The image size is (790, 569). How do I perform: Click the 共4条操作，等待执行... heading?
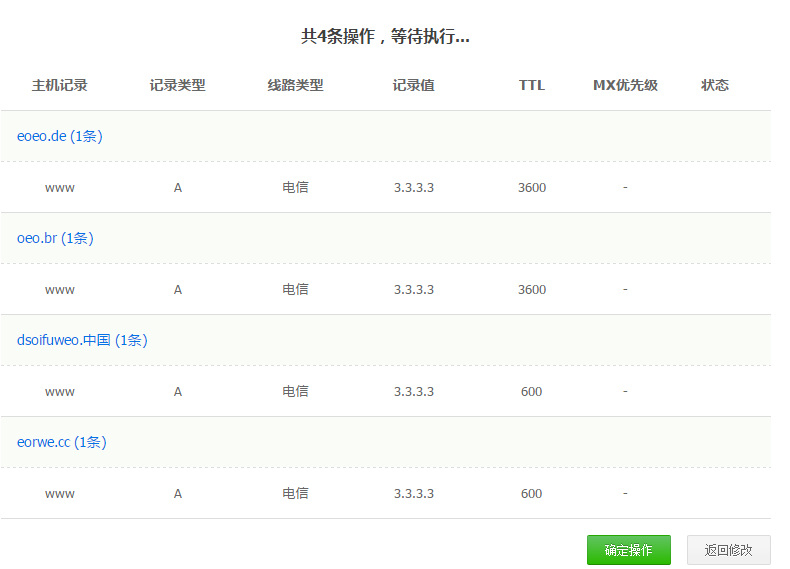(385, 36)
